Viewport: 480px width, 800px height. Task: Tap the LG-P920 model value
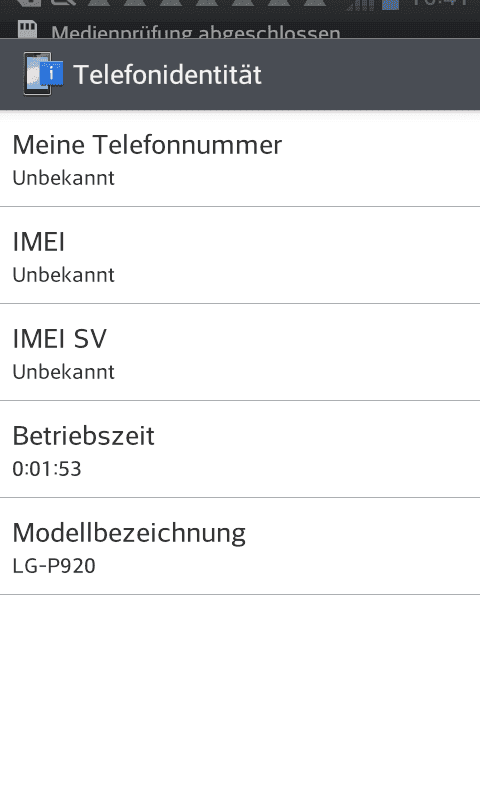pyautogui.click(x=54, y=566)
